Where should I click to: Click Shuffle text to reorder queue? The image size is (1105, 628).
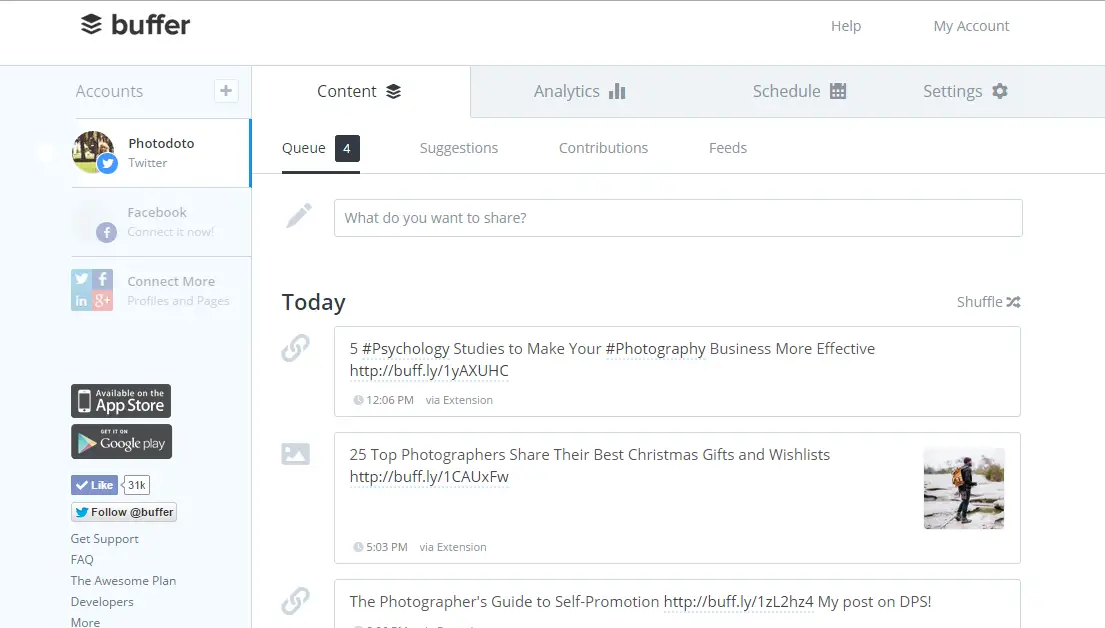979,302
